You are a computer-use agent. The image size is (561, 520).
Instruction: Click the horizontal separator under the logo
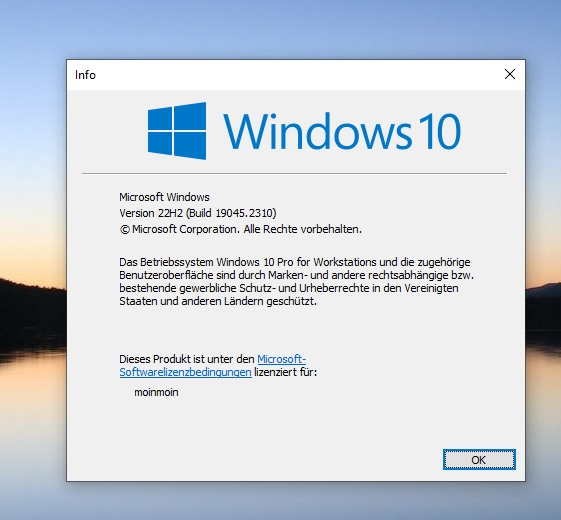[294, 174]
